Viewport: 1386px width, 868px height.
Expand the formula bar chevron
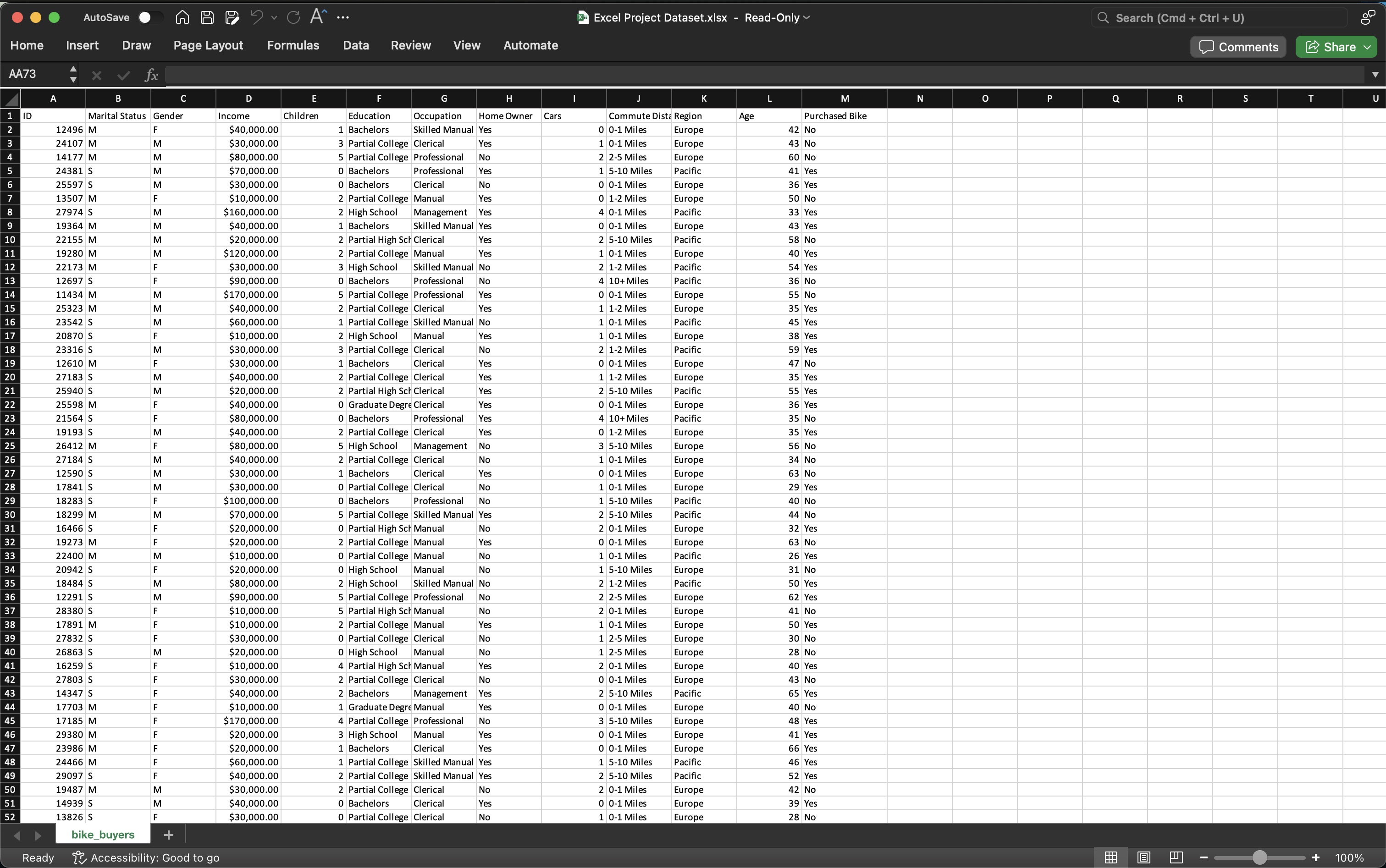(x=1375, y=75)
